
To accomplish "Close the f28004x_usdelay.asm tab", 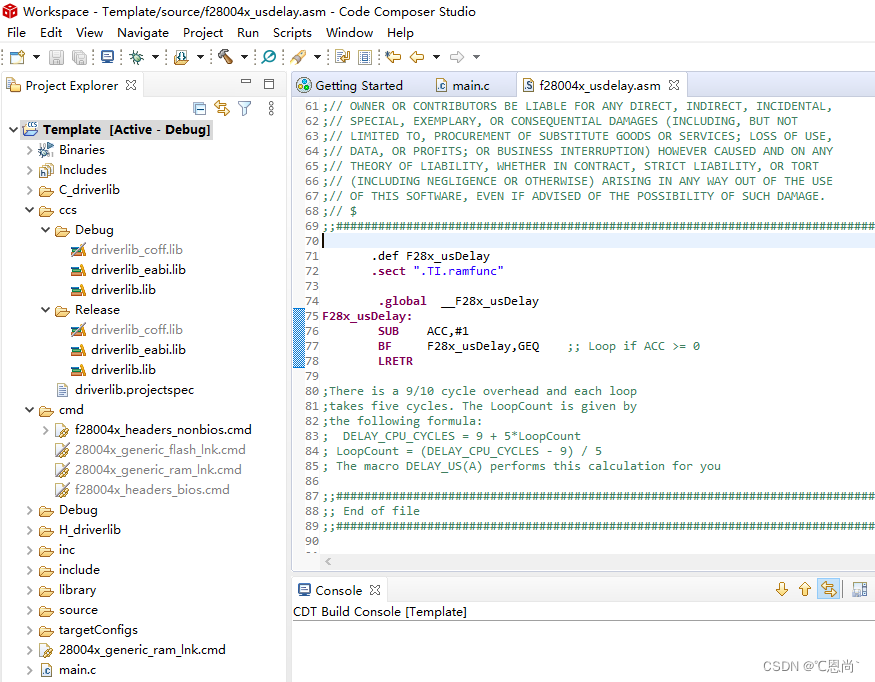I will pos(674,85).
